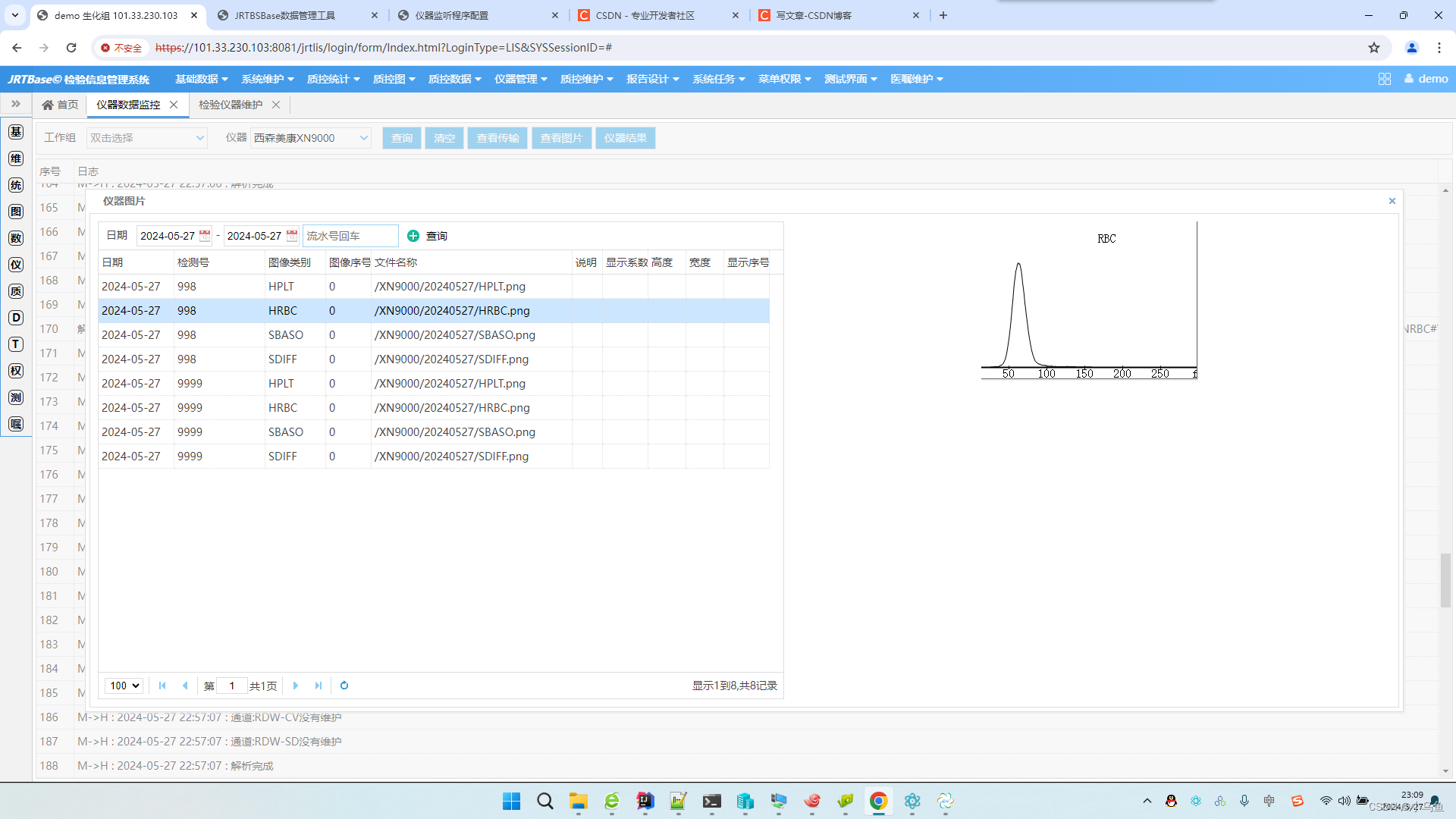Open the 质控维护 dropdown menu
Viewport: 1456px width, 819px height.
(x=587, y=79)
